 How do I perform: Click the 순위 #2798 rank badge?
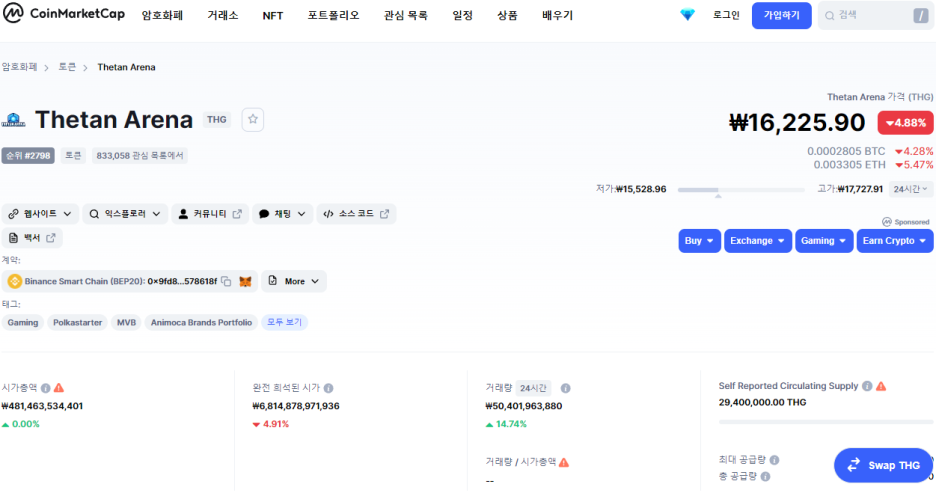(28, 156)
